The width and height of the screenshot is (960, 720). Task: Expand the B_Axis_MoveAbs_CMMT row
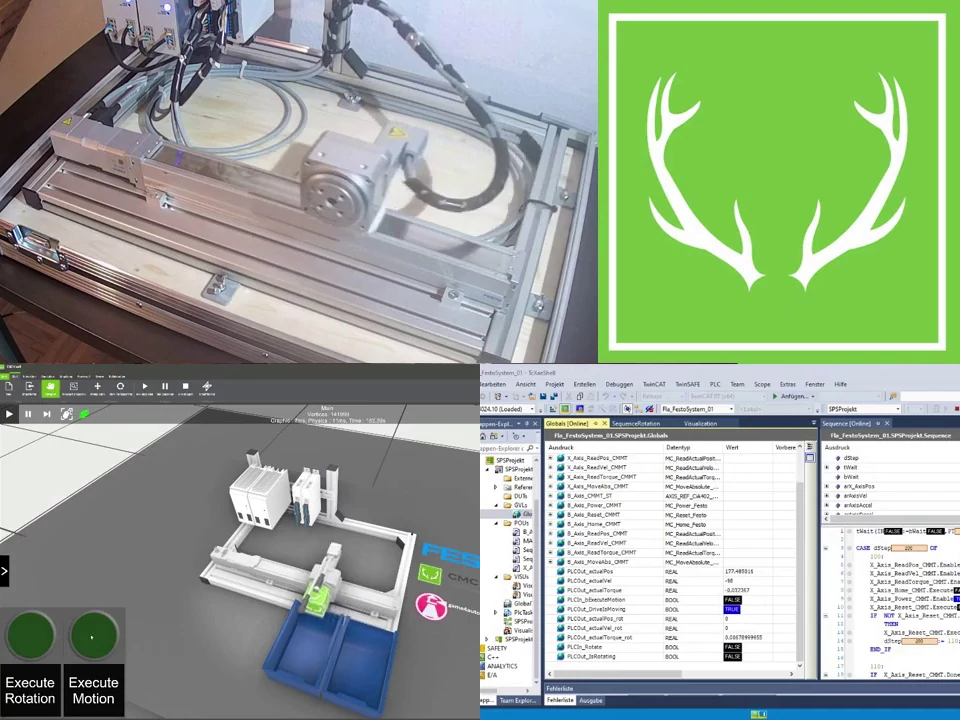550,561
